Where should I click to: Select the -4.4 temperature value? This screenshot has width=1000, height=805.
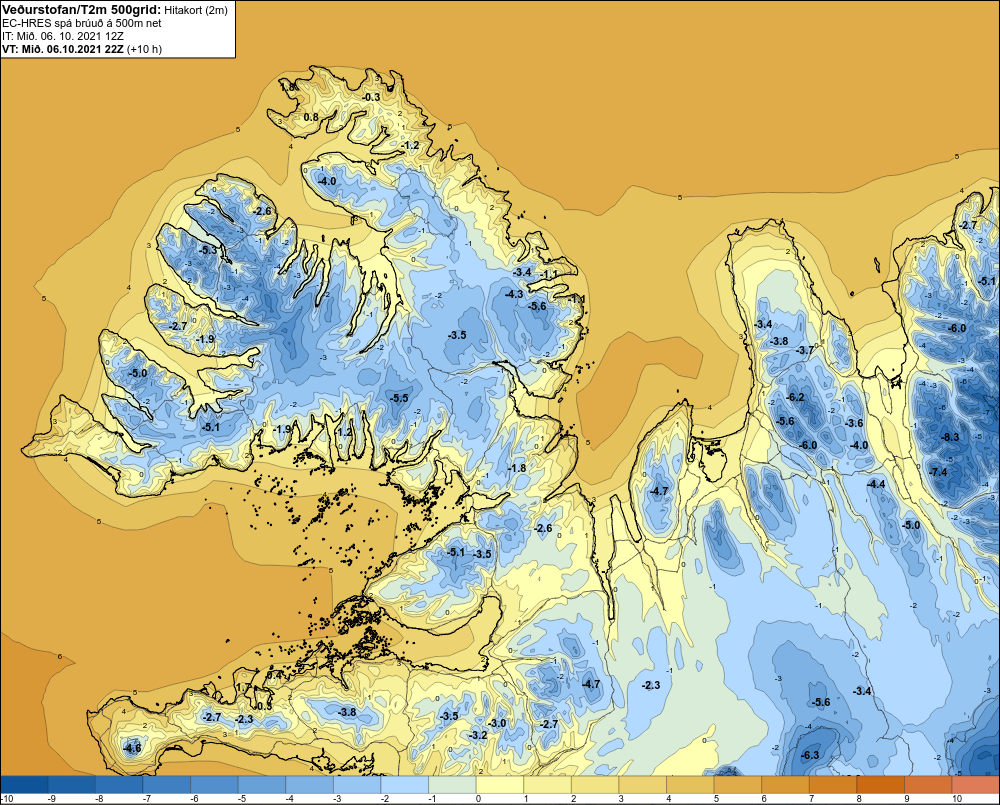(x=876, y=484)
